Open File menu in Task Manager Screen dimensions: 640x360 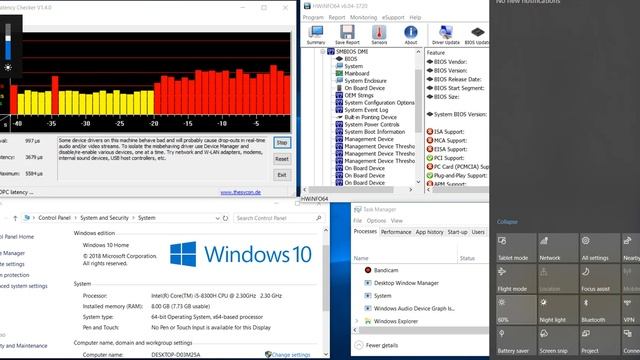(x=358, y=220)
